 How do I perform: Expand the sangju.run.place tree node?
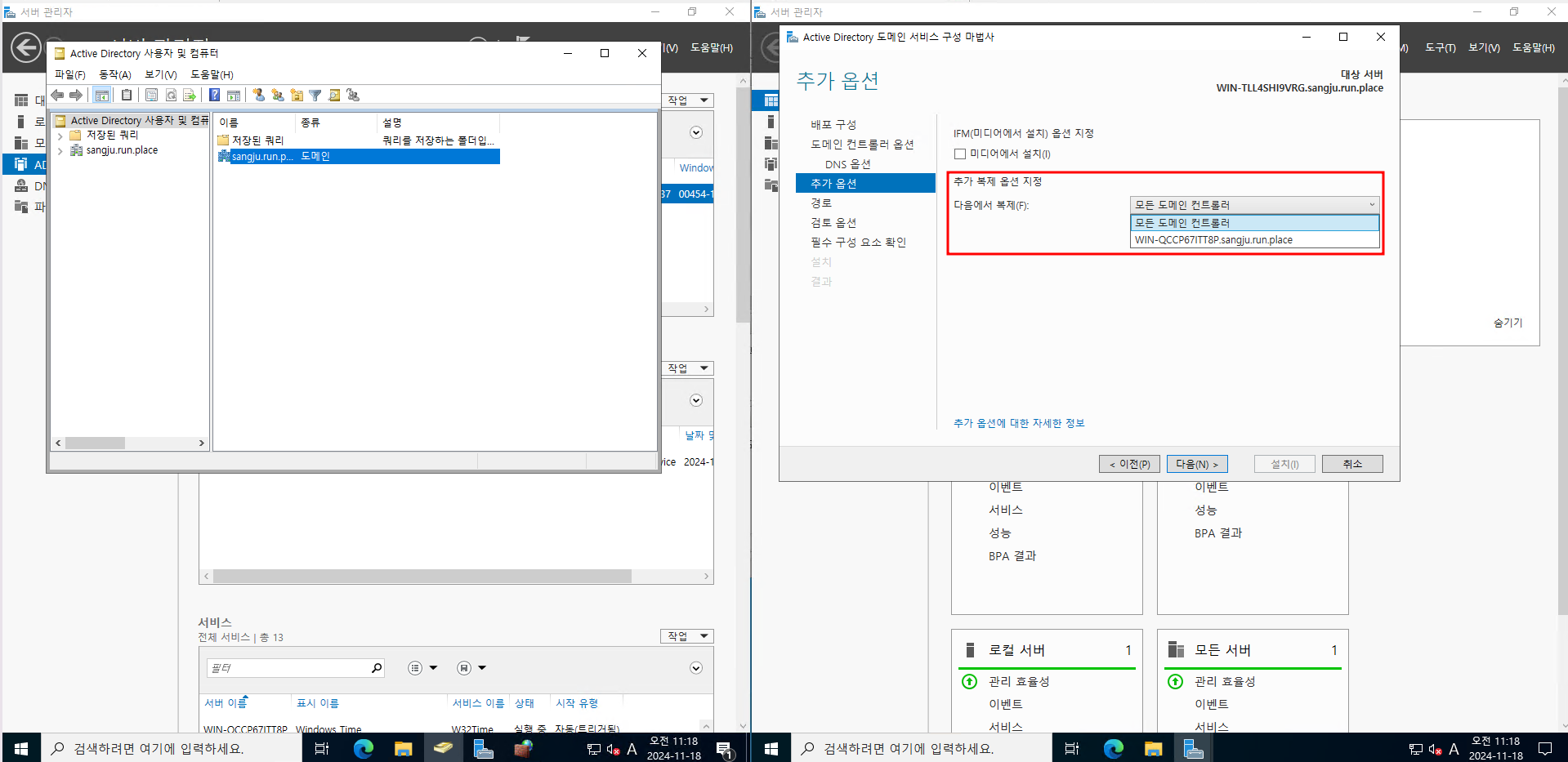(x=60, y=151)
